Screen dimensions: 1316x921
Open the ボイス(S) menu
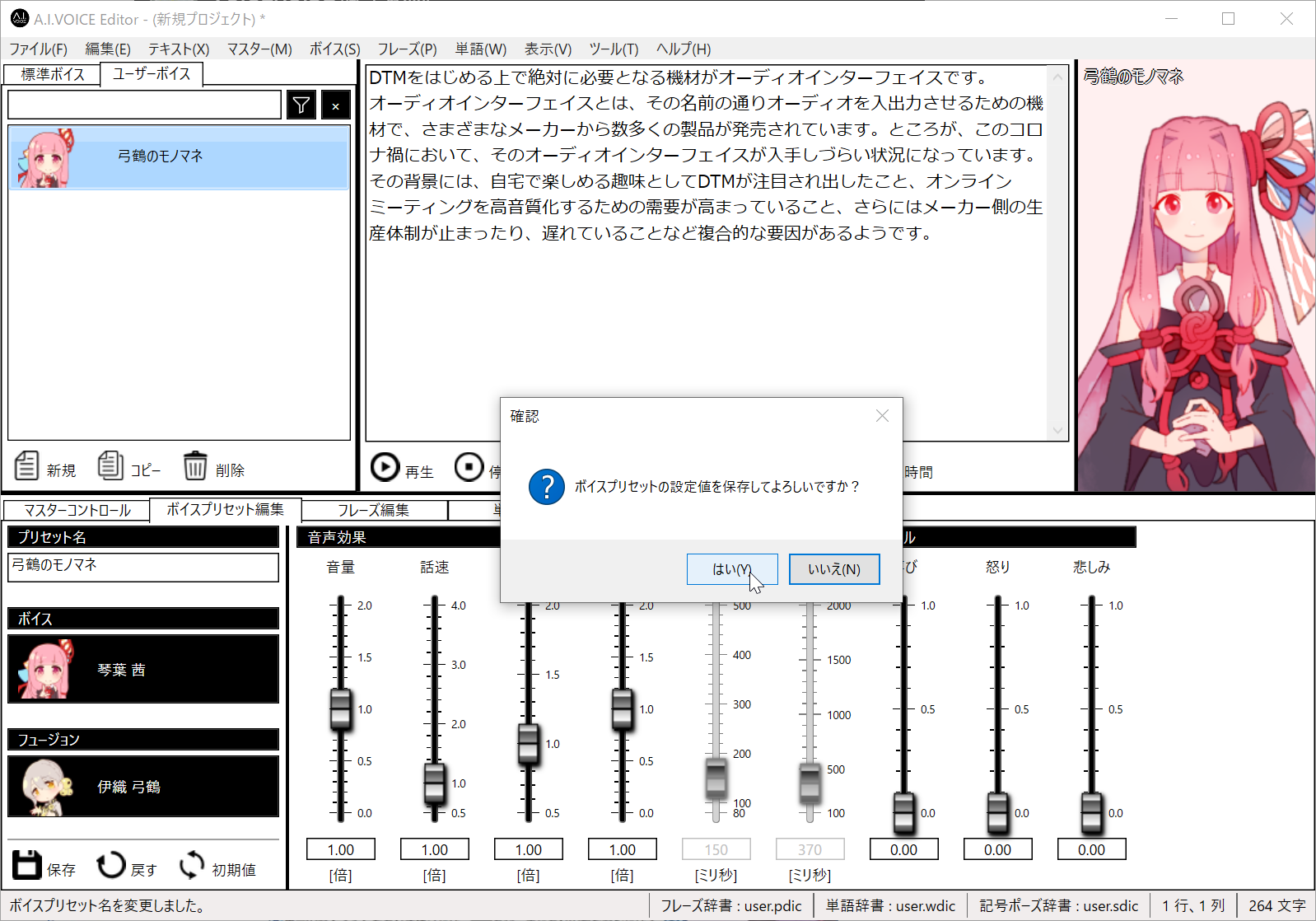(x=334, y=49)
